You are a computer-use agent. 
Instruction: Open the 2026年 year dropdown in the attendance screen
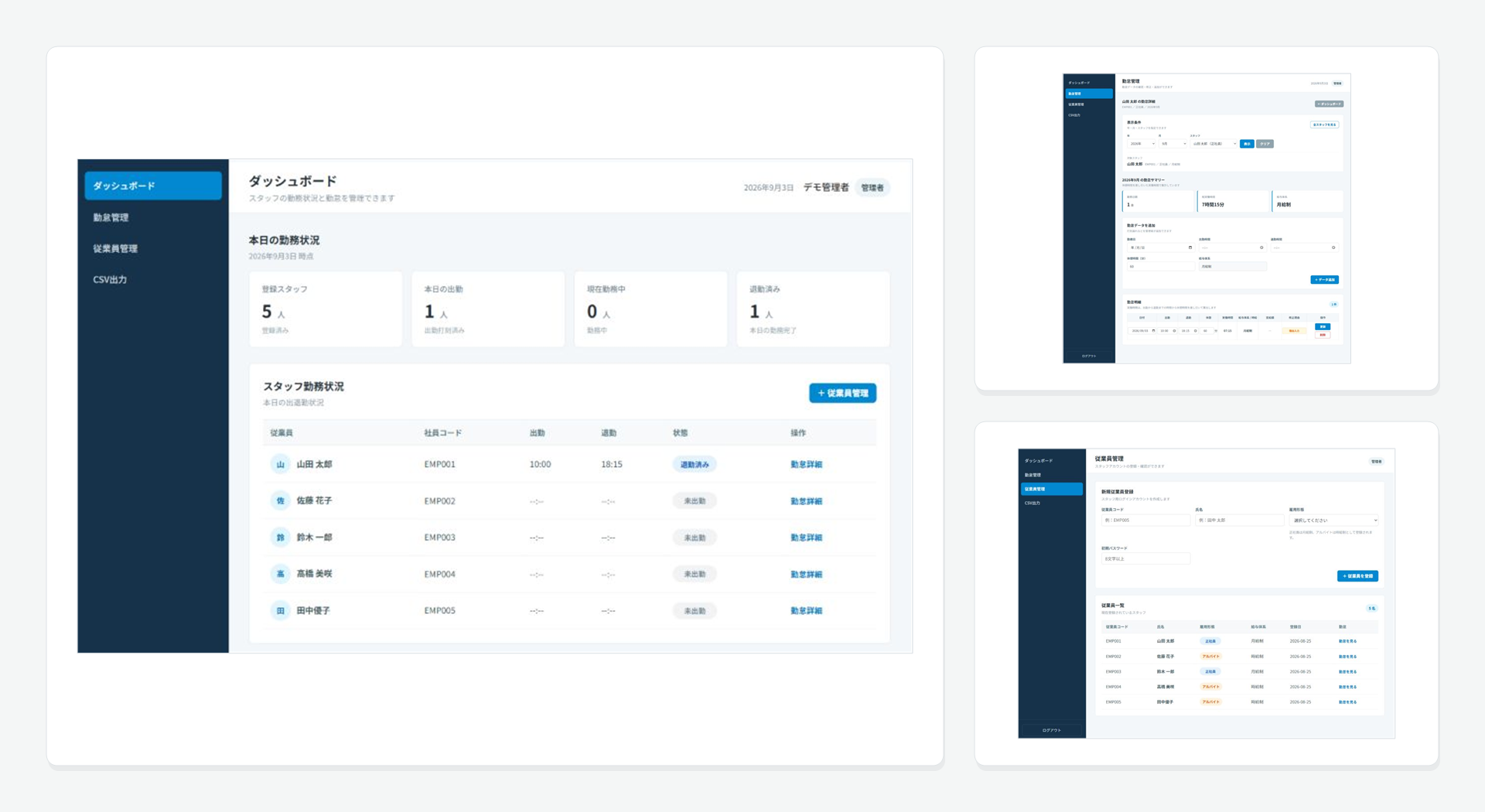[1142, 144]
